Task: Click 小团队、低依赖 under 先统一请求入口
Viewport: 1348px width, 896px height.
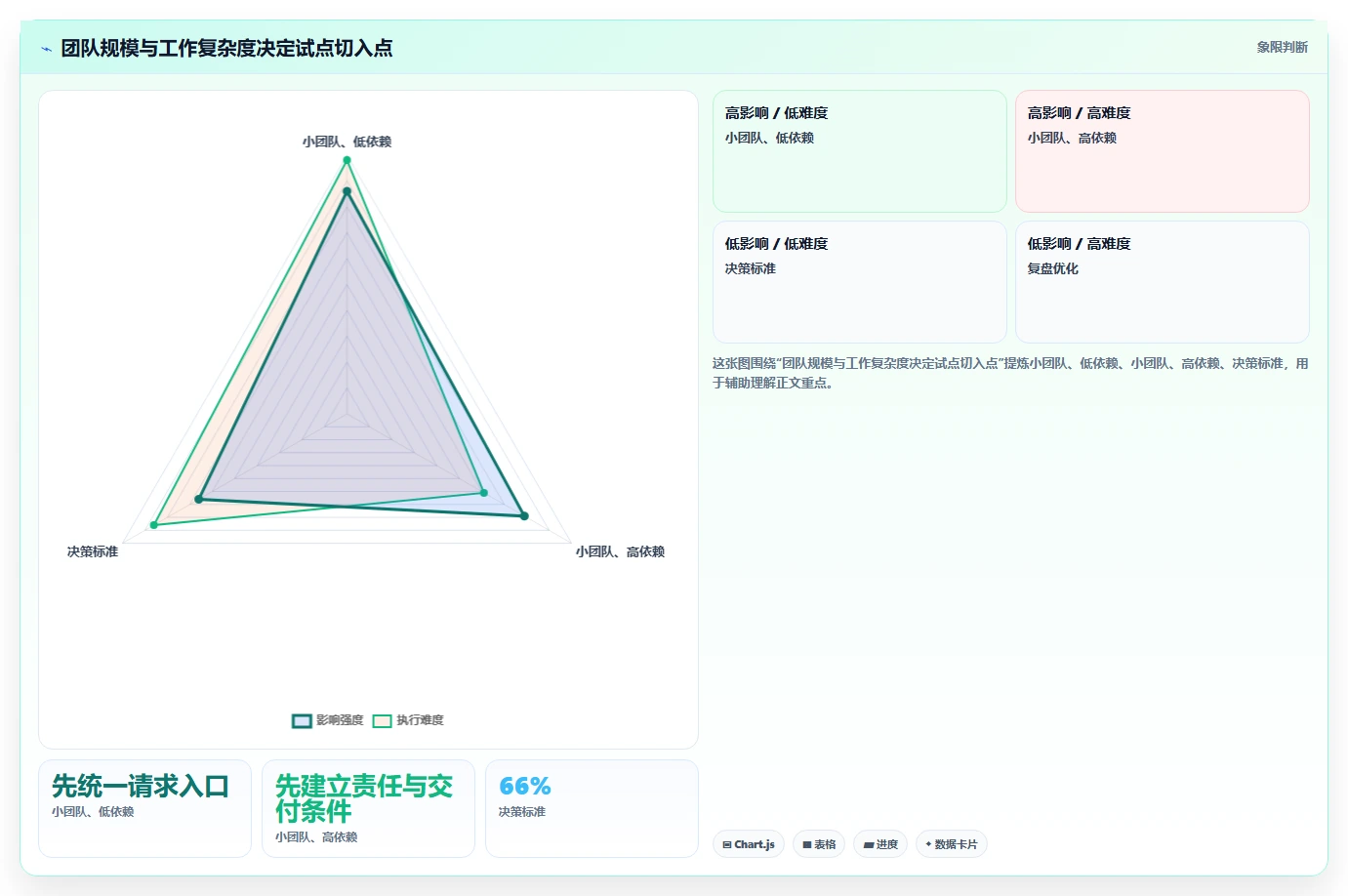Action: click(x=93, y=812)
